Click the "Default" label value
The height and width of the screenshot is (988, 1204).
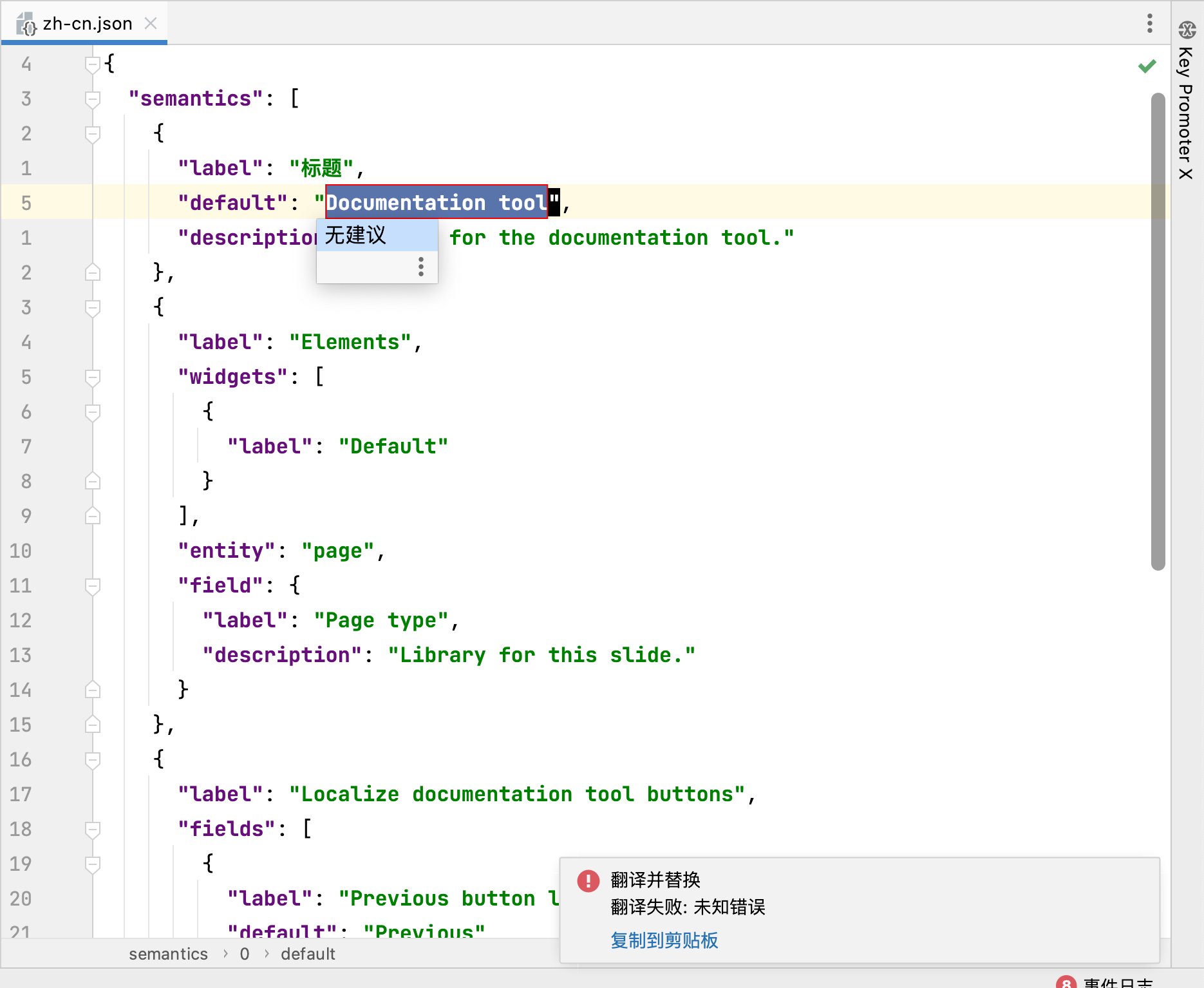[x=393, y=446]
